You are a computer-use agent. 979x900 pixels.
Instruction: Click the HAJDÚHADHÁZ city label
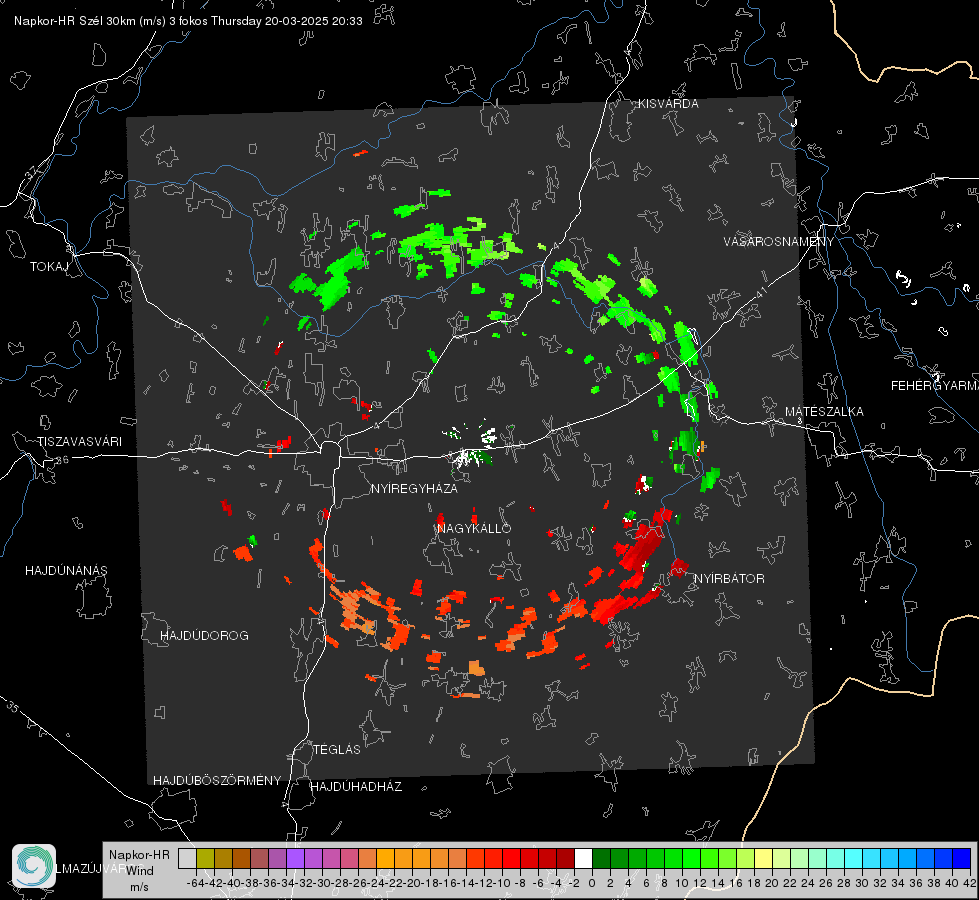tap(356, 786)
